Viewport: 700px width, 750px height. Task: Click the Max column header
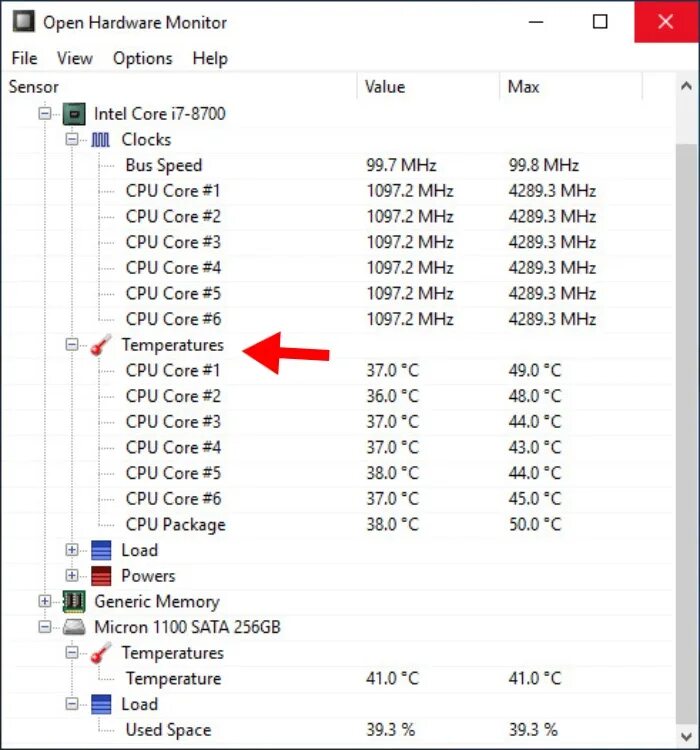click(x=571, y=87)
